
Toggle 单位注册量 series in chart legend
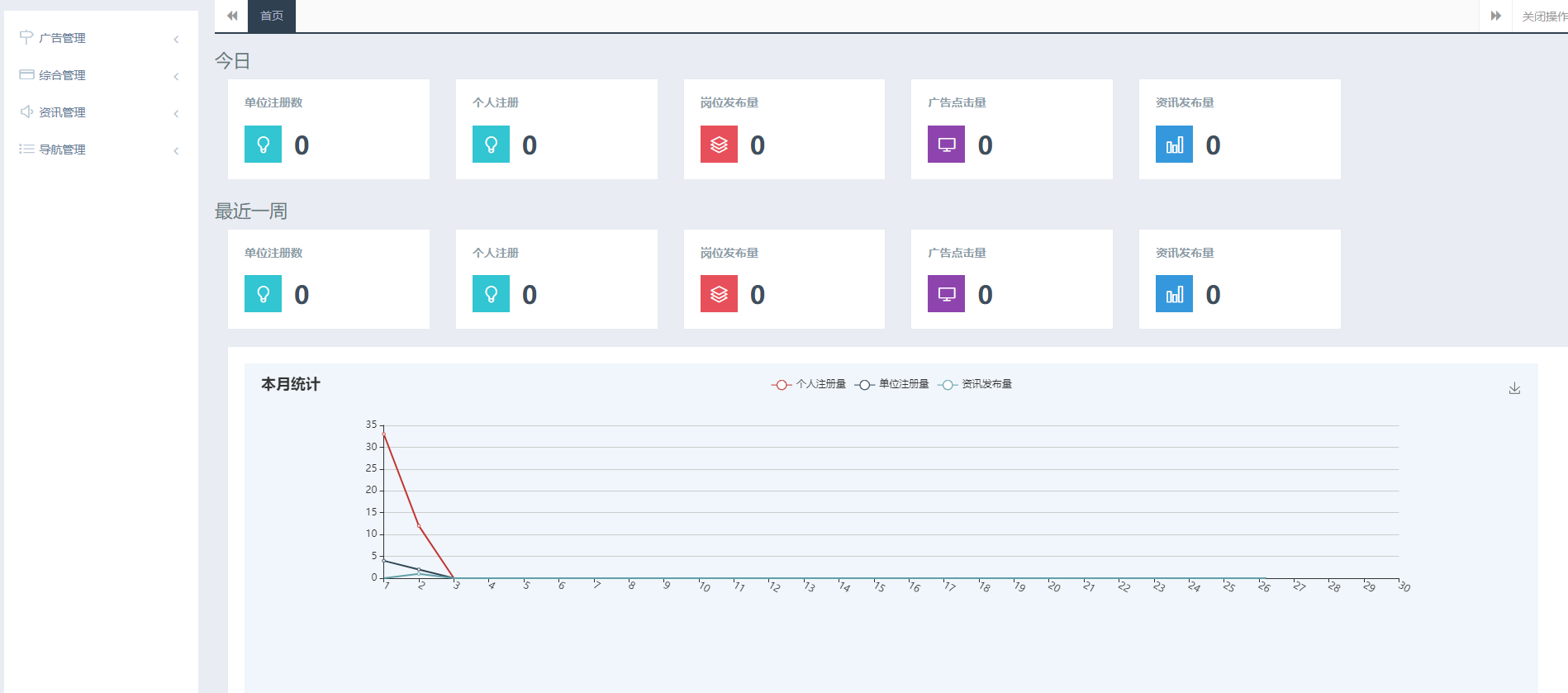[891, 384]
